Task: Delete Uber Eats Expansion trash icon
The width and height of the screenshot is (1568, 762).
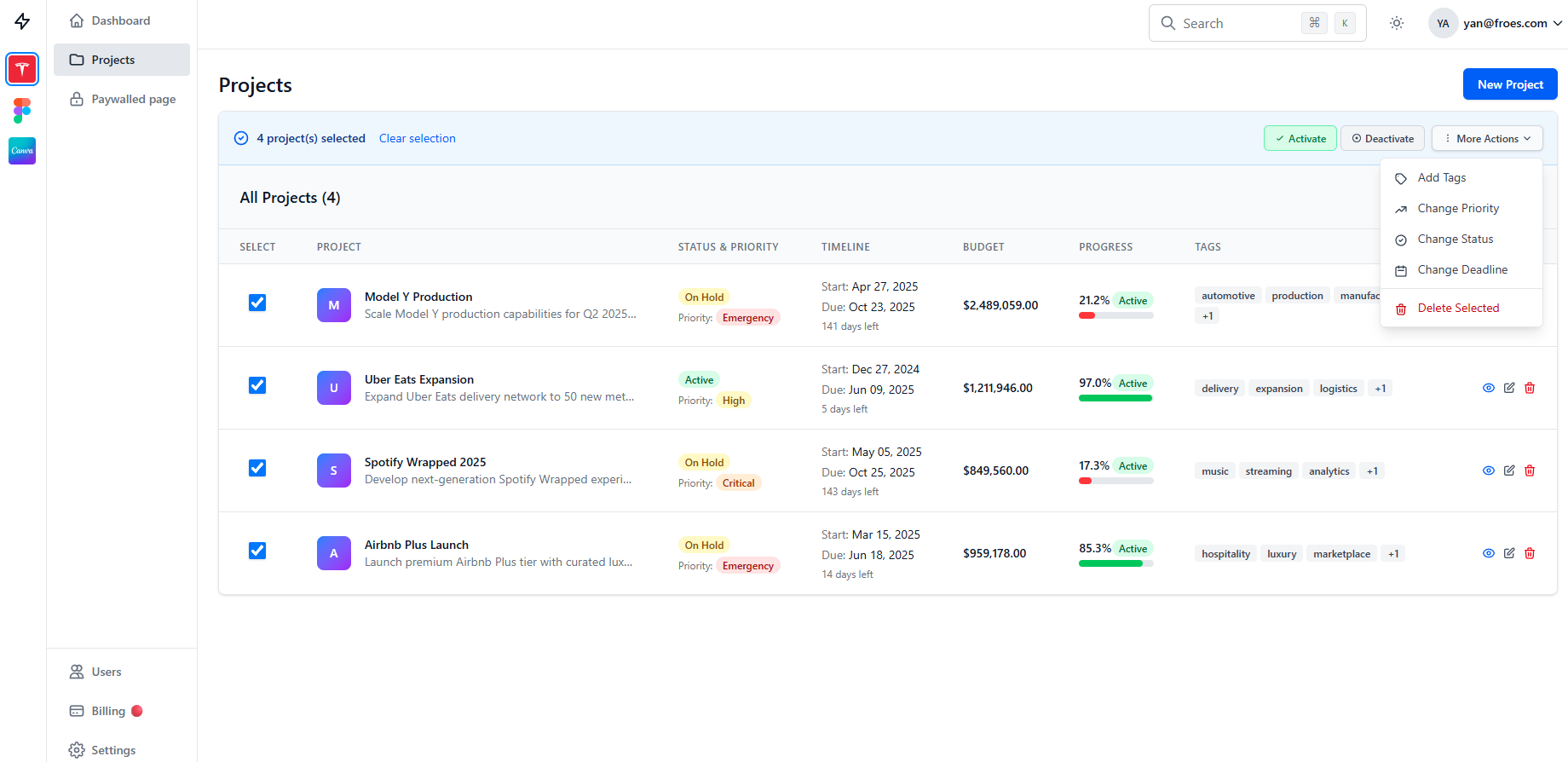Action: pos(1530,388)
